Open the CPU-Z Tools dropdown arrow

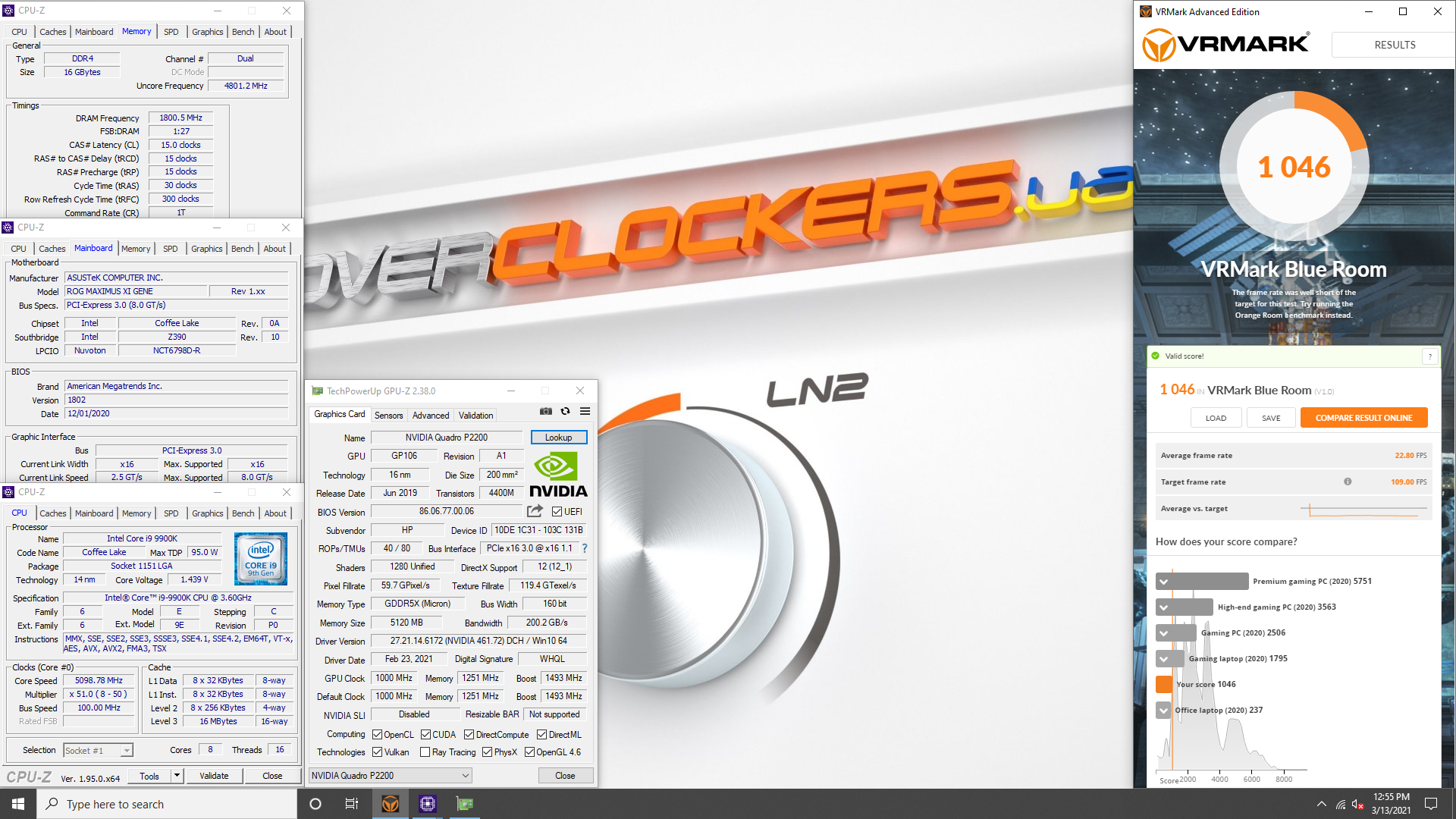pos(177,776)
